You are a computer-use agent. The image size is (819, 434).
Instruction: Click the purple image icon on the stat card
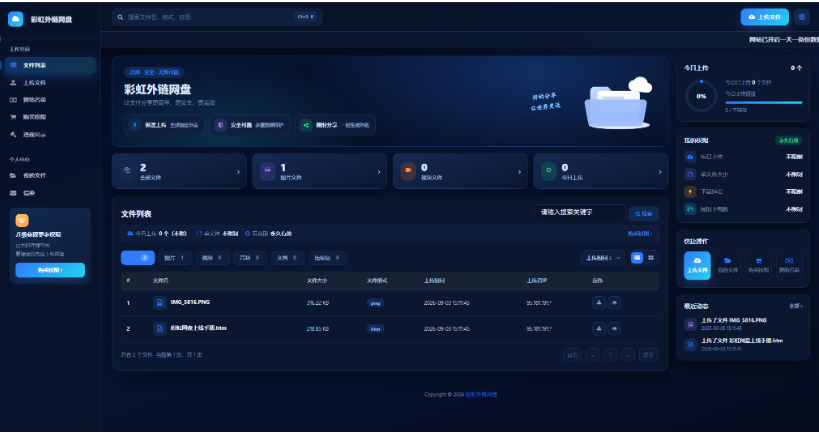pyautogui.click(x=267, y=171)
